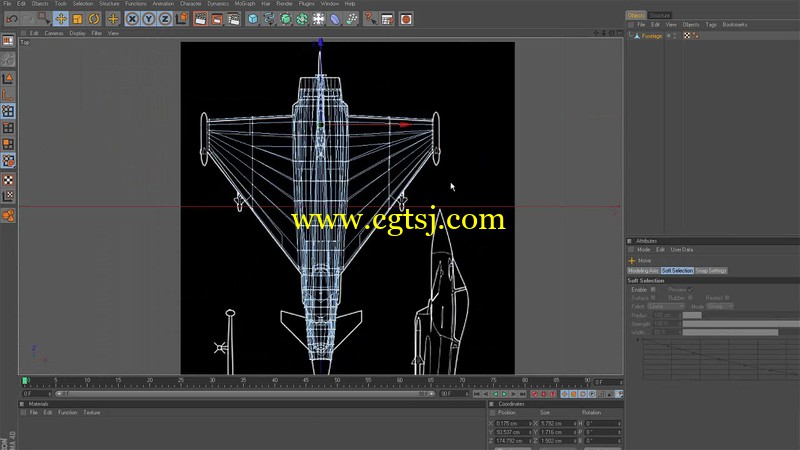Screen dimensions: 800x450
Task: Click play backward button
Action: coord(495,394)
